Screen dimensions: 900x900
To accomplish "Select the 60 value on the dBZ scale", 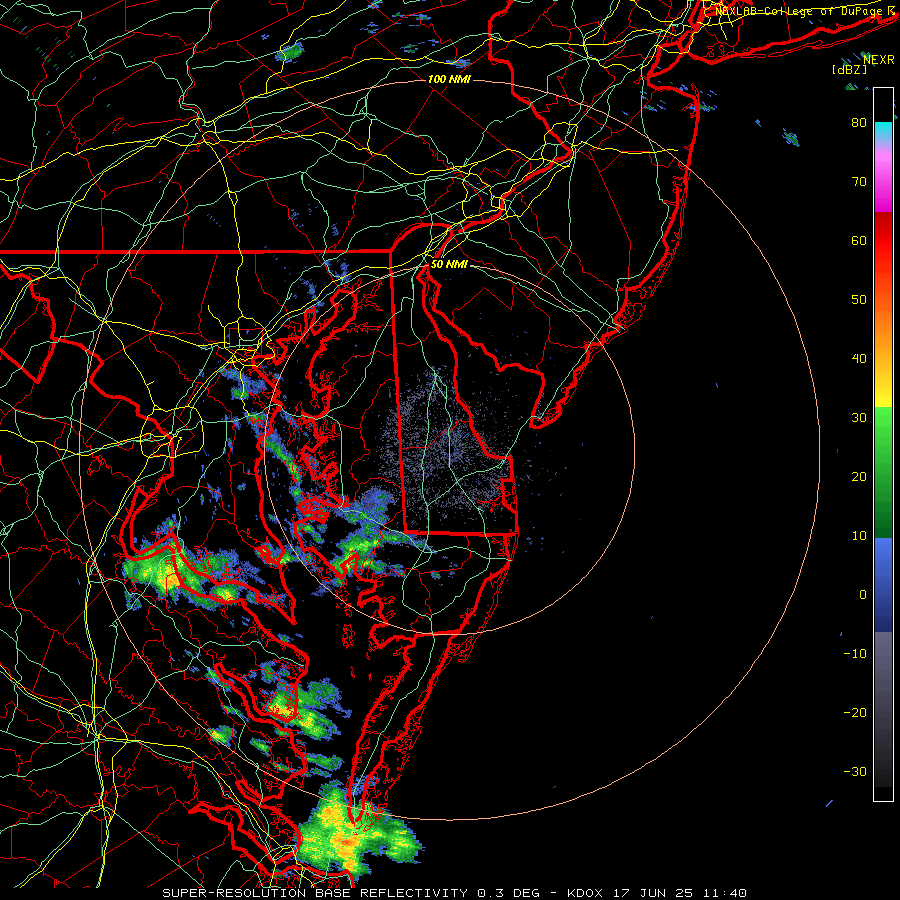I will pos(859,240).
